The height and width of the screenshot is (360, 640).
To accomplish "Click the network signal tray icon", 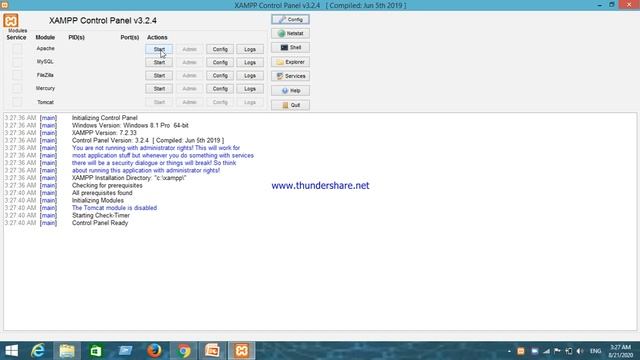I will pyautogui.click(x=546, y=351).
